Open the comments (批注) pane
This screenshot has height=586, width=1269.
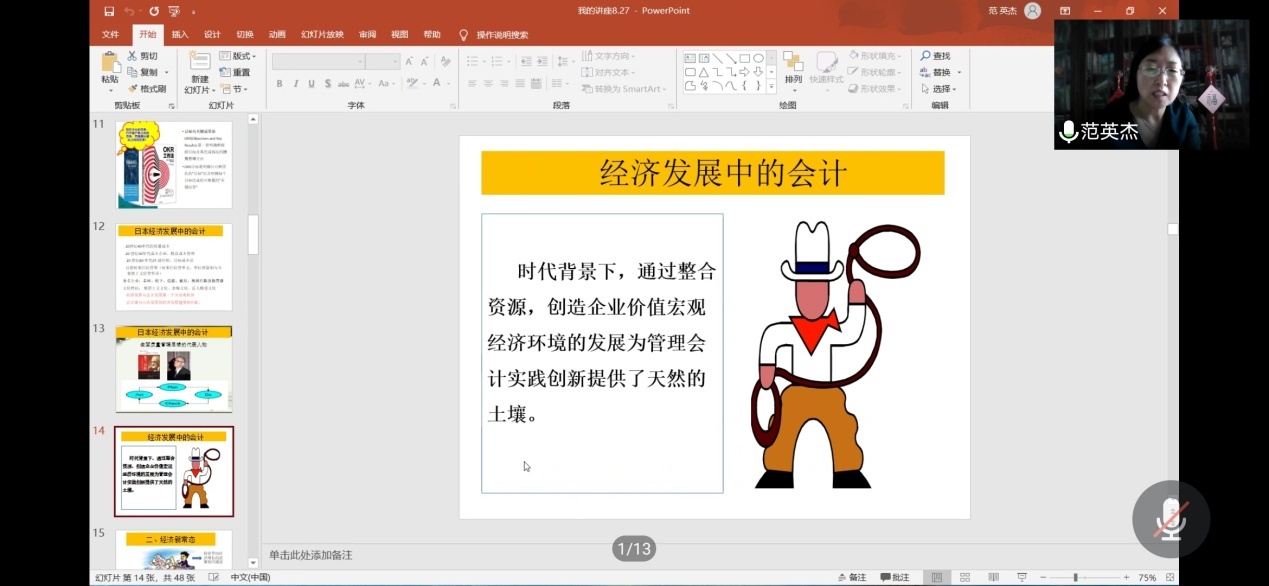tap(897, 577)
